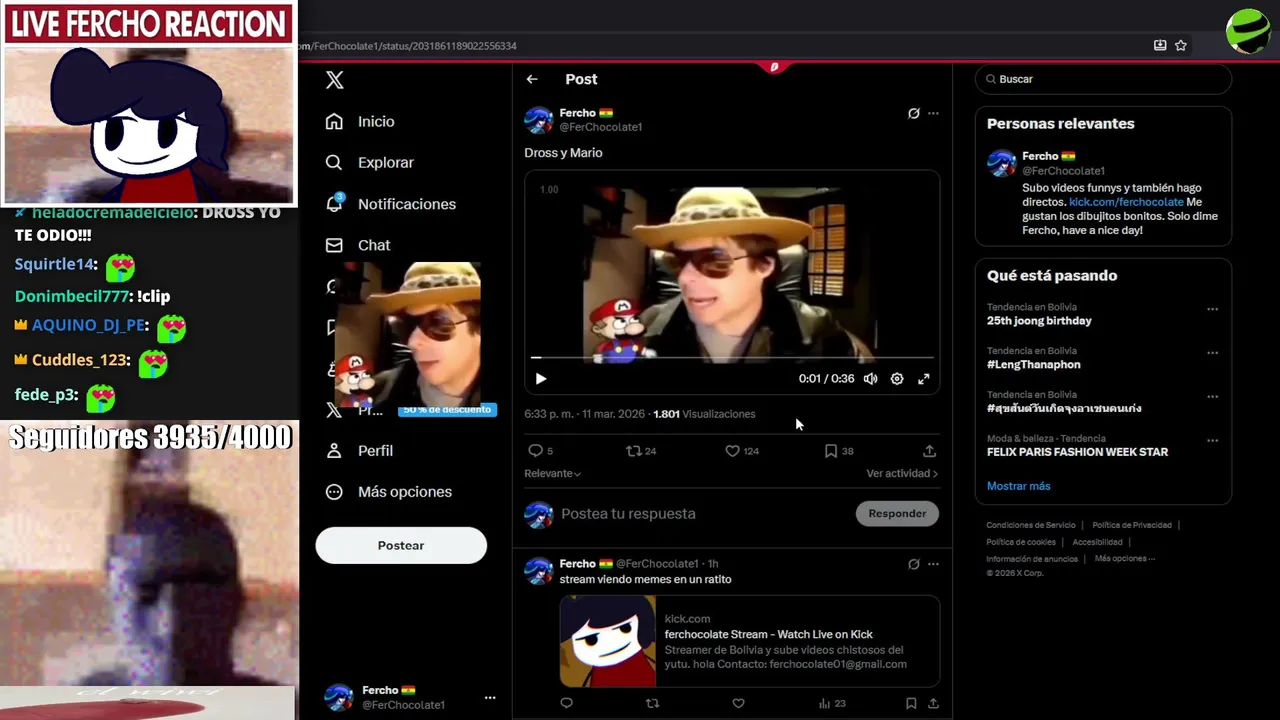The width and height of the screenshot is (1280, 720).
Task: Share the Dross y Mario post
Action: (x=929, y=451)
